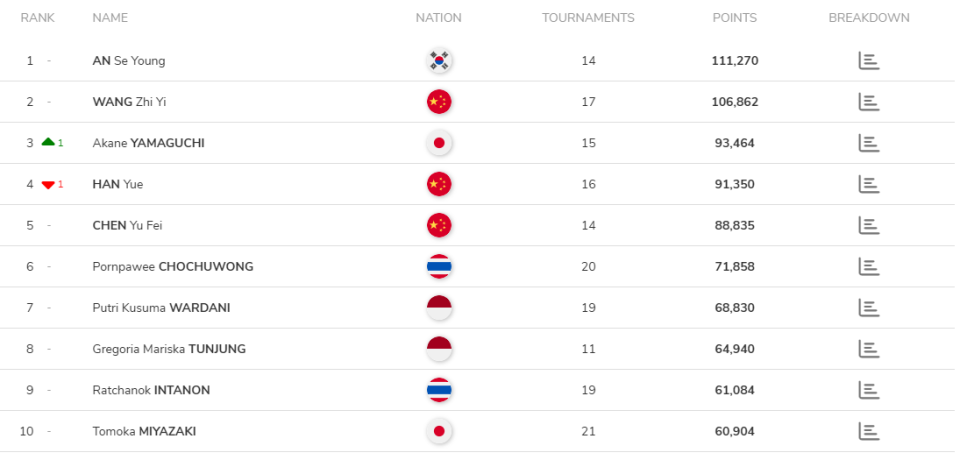Image resolution: width=960 pixels, height=467 pixels.
Task: Open points breakdown for WANG Zhi Yi
Action: tap(868, 102)
